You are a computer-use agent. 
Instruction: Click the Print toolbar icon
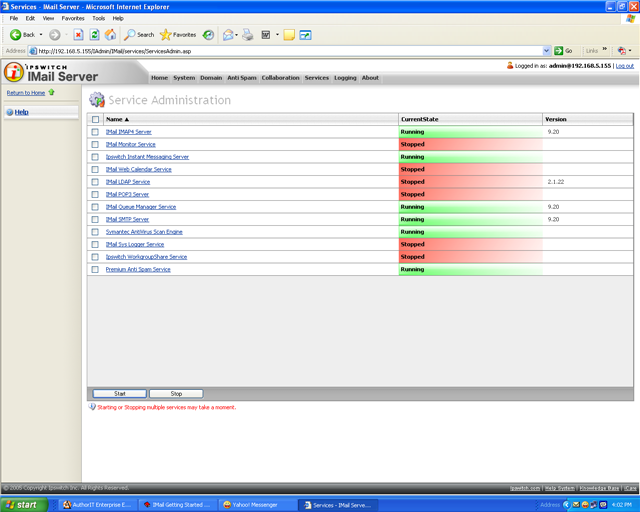coord(248,35)
